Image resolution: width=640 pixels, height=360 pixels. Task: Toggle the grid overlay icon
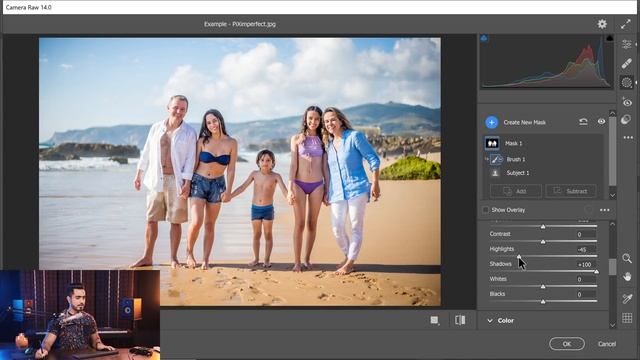coord(627,318)
